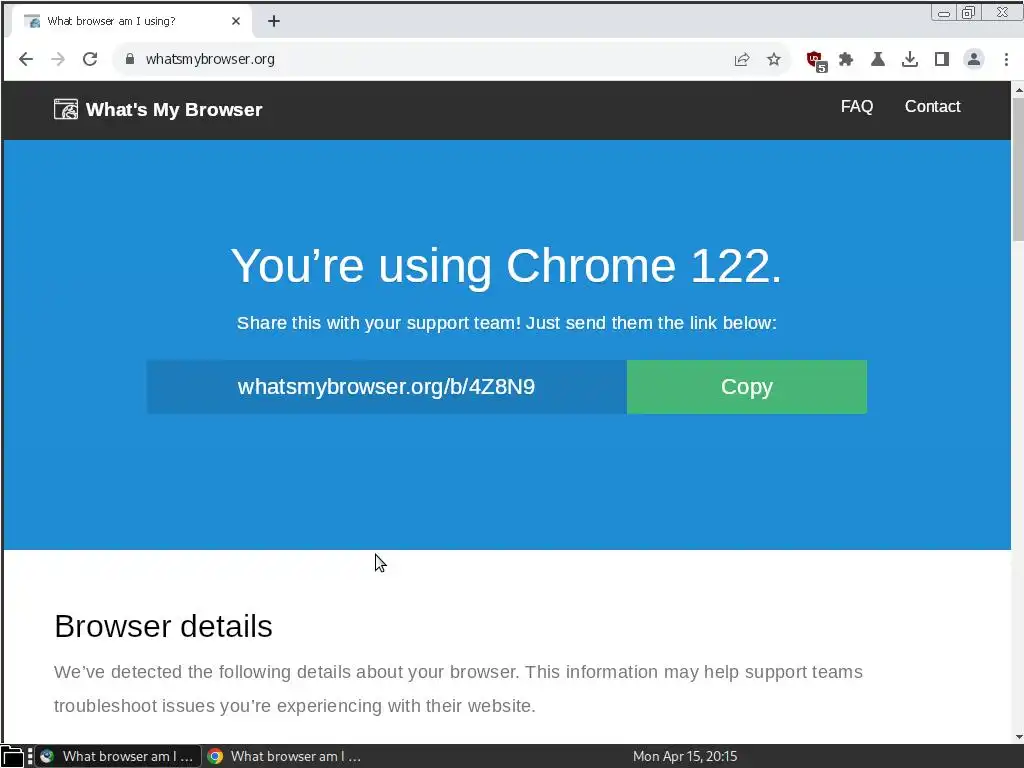Toggle the side panel icon

click(942, 59)
